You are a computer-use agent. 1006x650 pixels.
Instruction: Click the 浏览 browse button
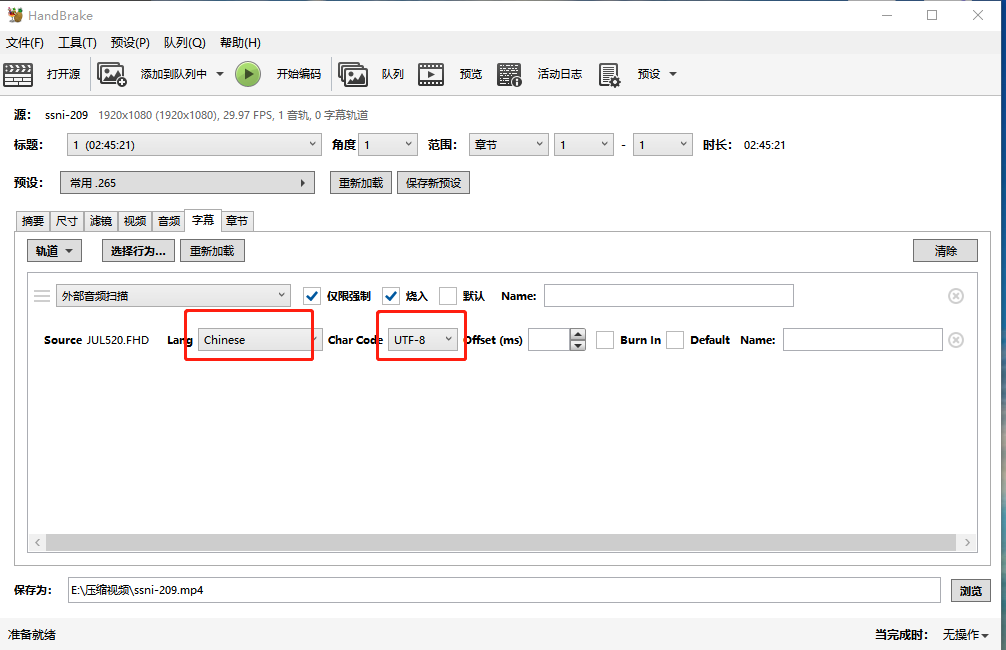point(971,591)
